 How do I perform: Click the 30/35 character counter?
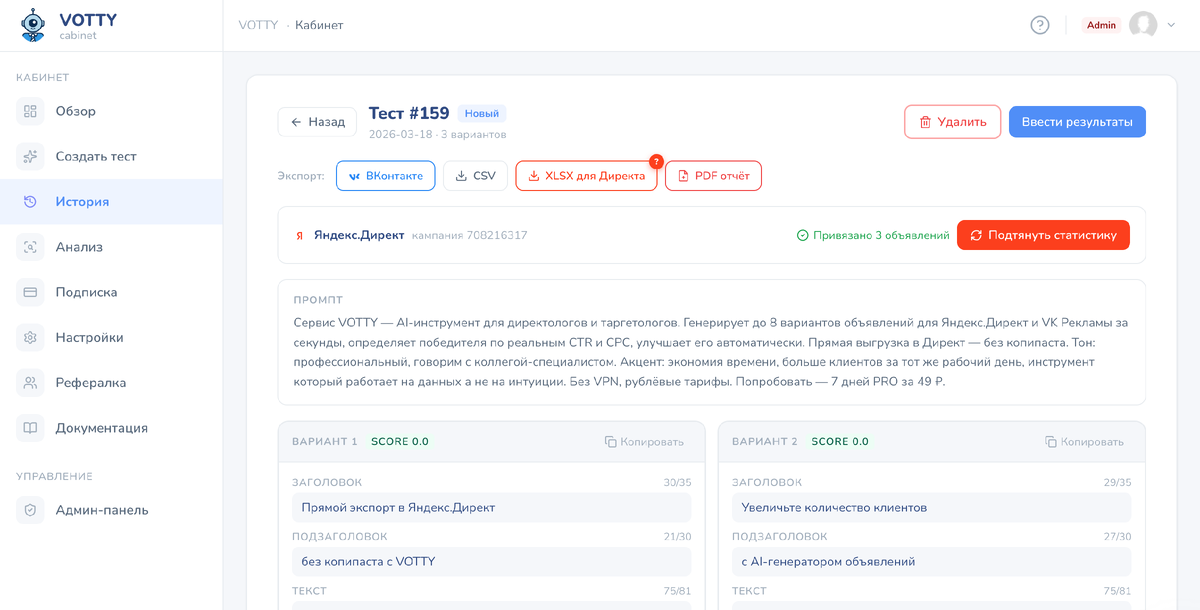pos(677,483)
